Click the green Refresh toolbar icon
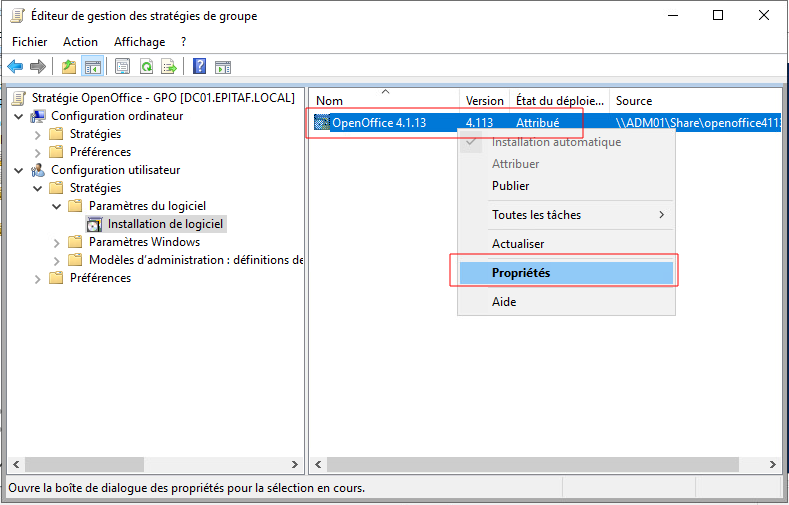 click(x=146, y=67)
